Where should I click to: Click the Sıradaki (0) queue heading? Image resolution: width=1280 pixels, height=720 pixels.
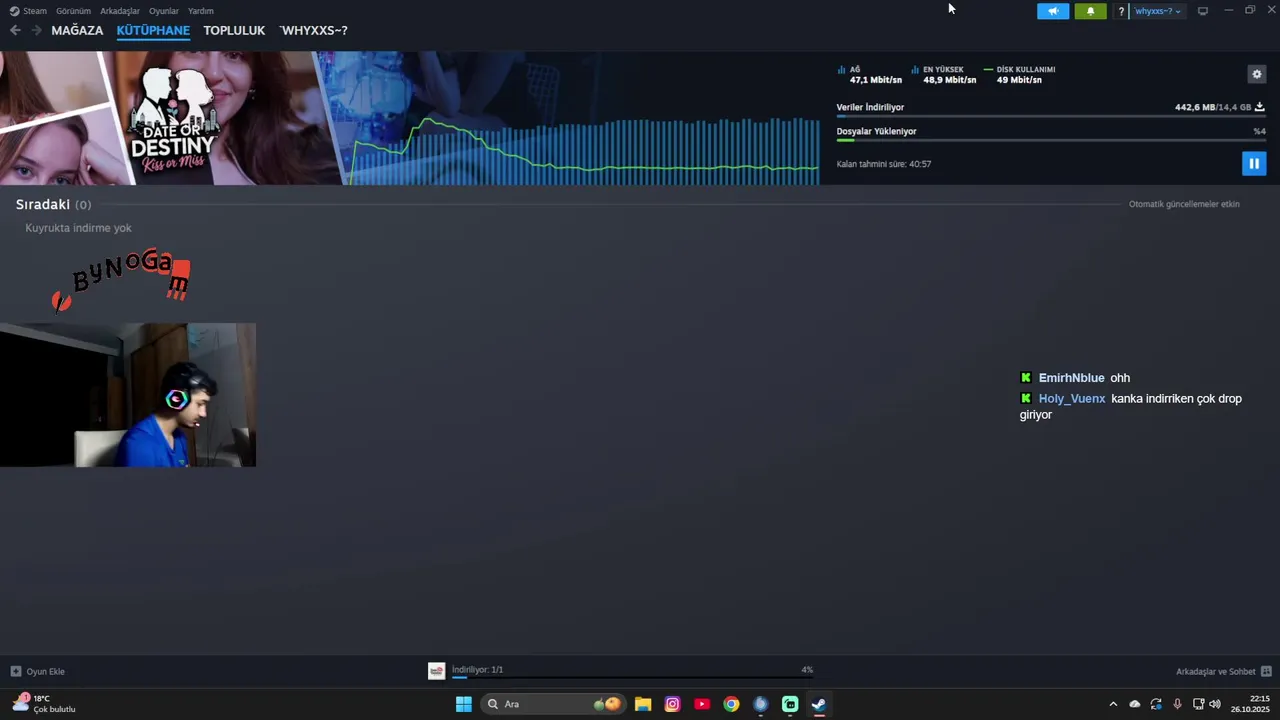[53, 204]
